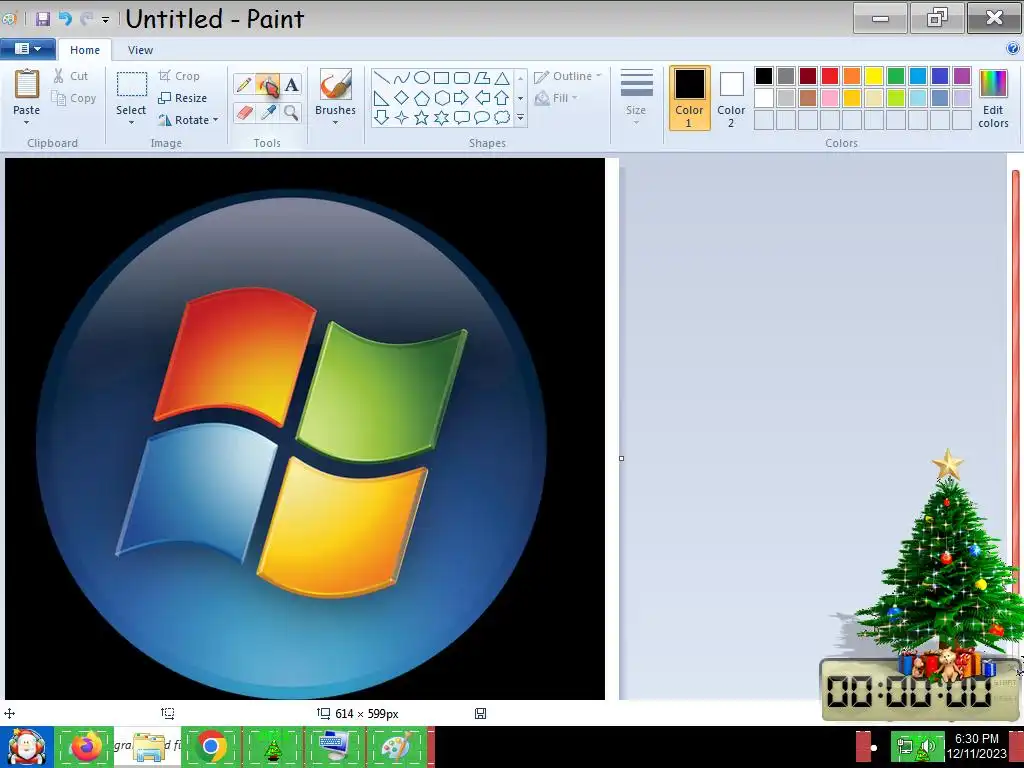Click the Select tool button
The height and width of the screenshot is (768, 1024).
[131, 91]
